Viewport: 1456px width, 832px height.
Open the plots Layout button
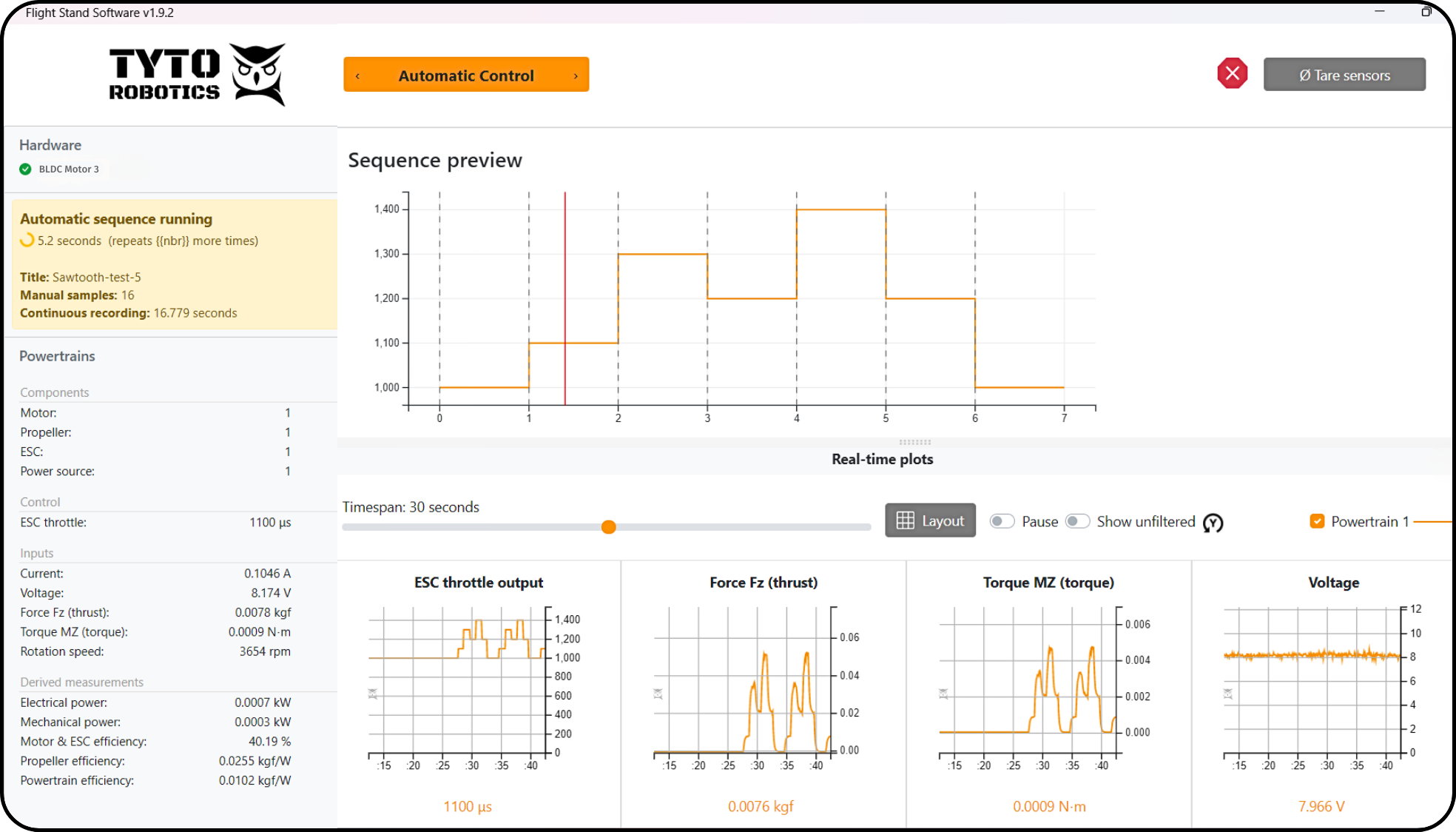tap(930, 520)
